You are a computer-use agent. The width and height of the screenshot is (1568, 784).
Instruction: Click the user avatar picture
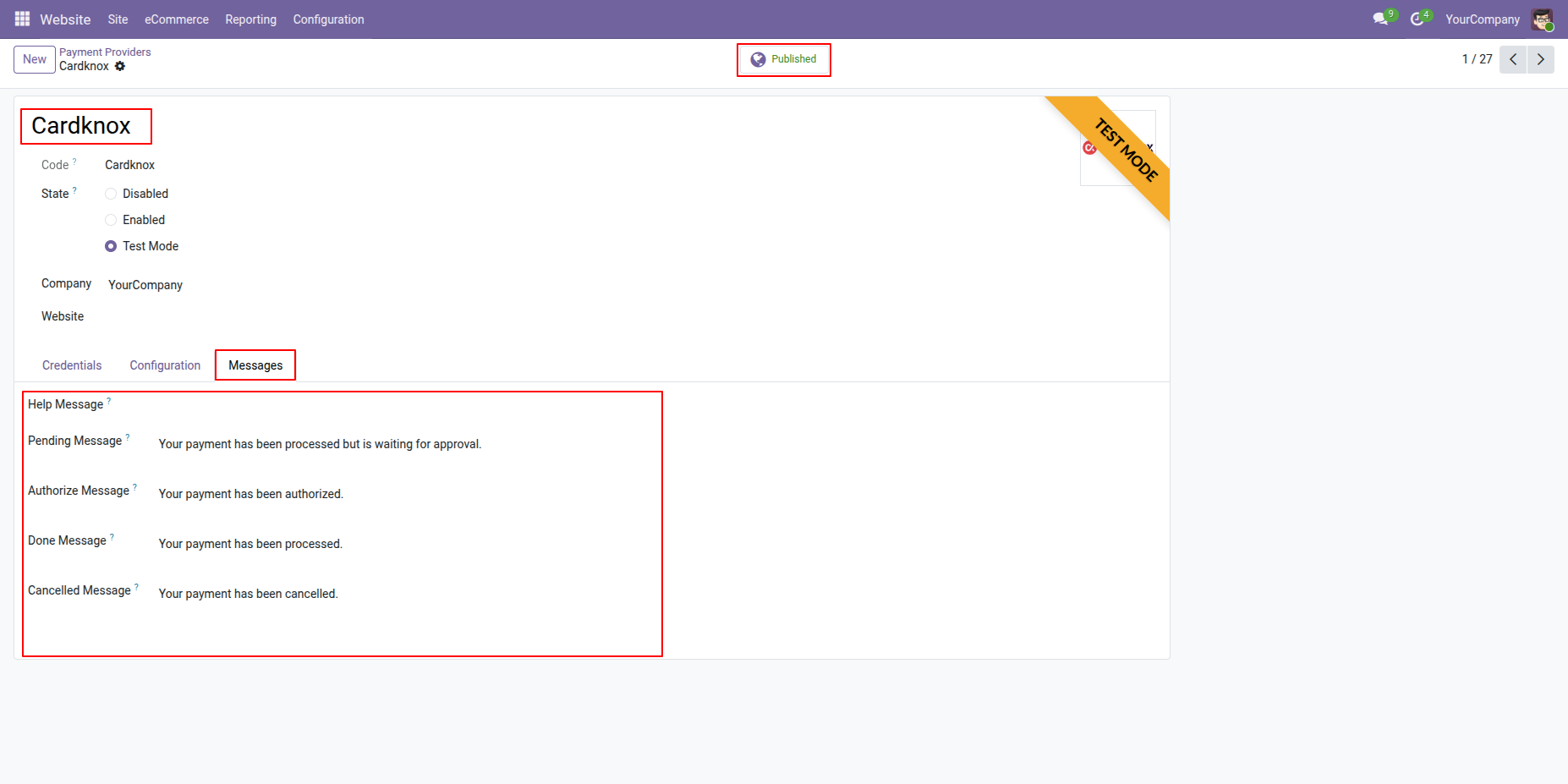tap(1542, 19)
